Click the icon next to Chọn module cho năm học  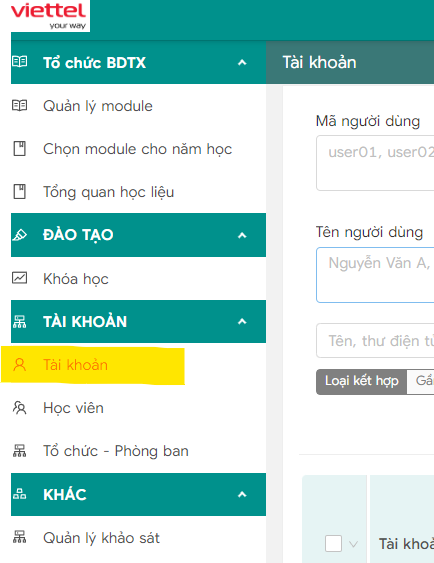click(19, 149)
